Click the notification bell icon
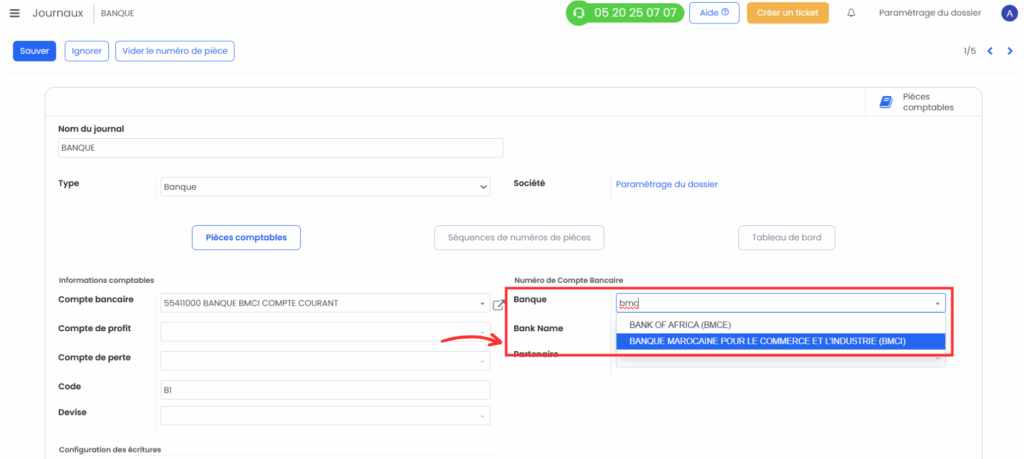This screenshot has height=459, width=1024. pos(851,13)
